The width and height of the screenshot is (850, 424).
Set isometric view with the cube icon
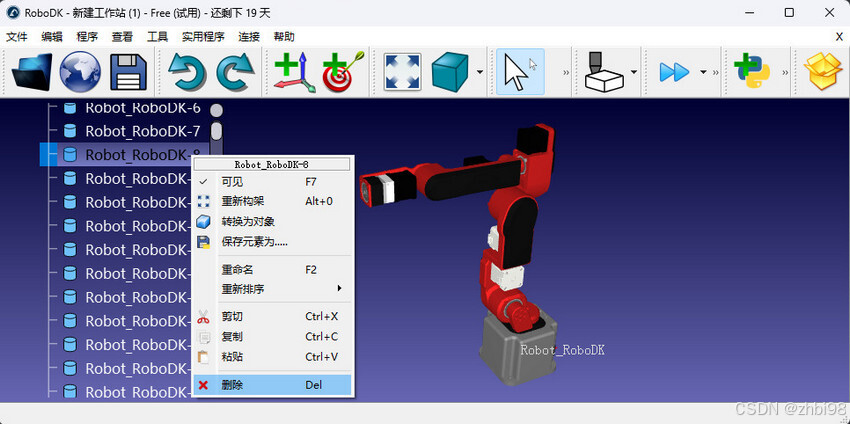[450, 72]
